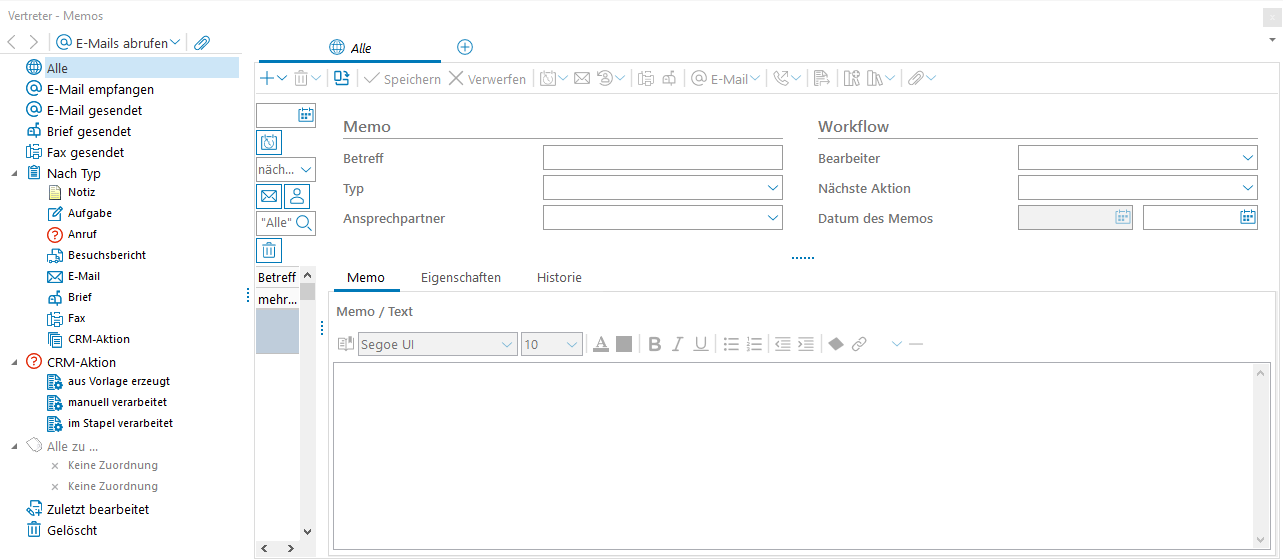This screenshot has height=560, width=1283.
Task: Switch to the Eigenschaften tab
Action: [x=461, y=277]
